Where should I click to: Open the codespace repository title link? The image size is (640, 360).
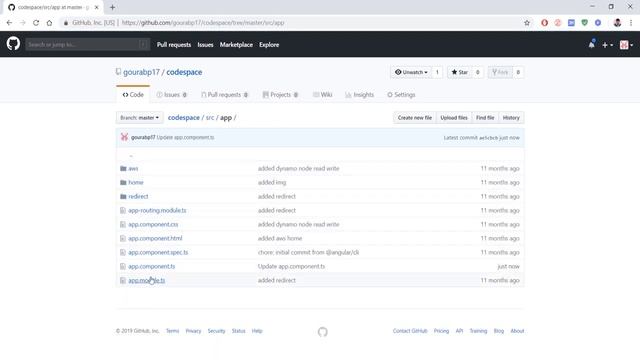pos(184,72)
